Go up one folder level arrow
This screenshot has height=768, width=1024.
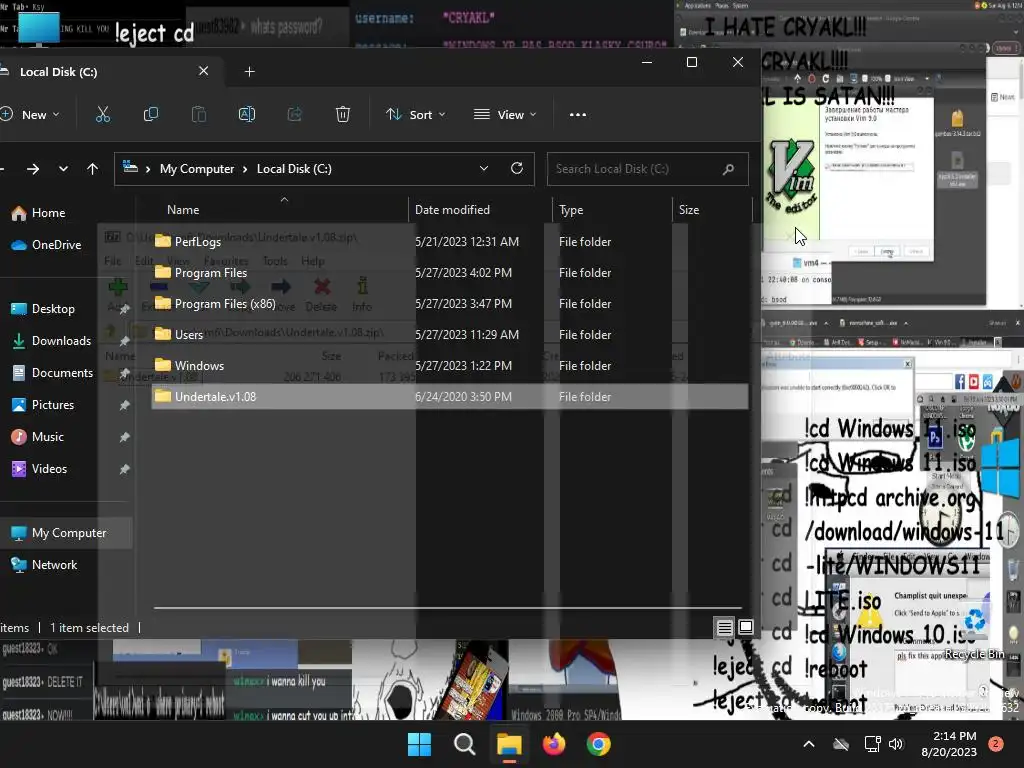[x=93, y=169]
